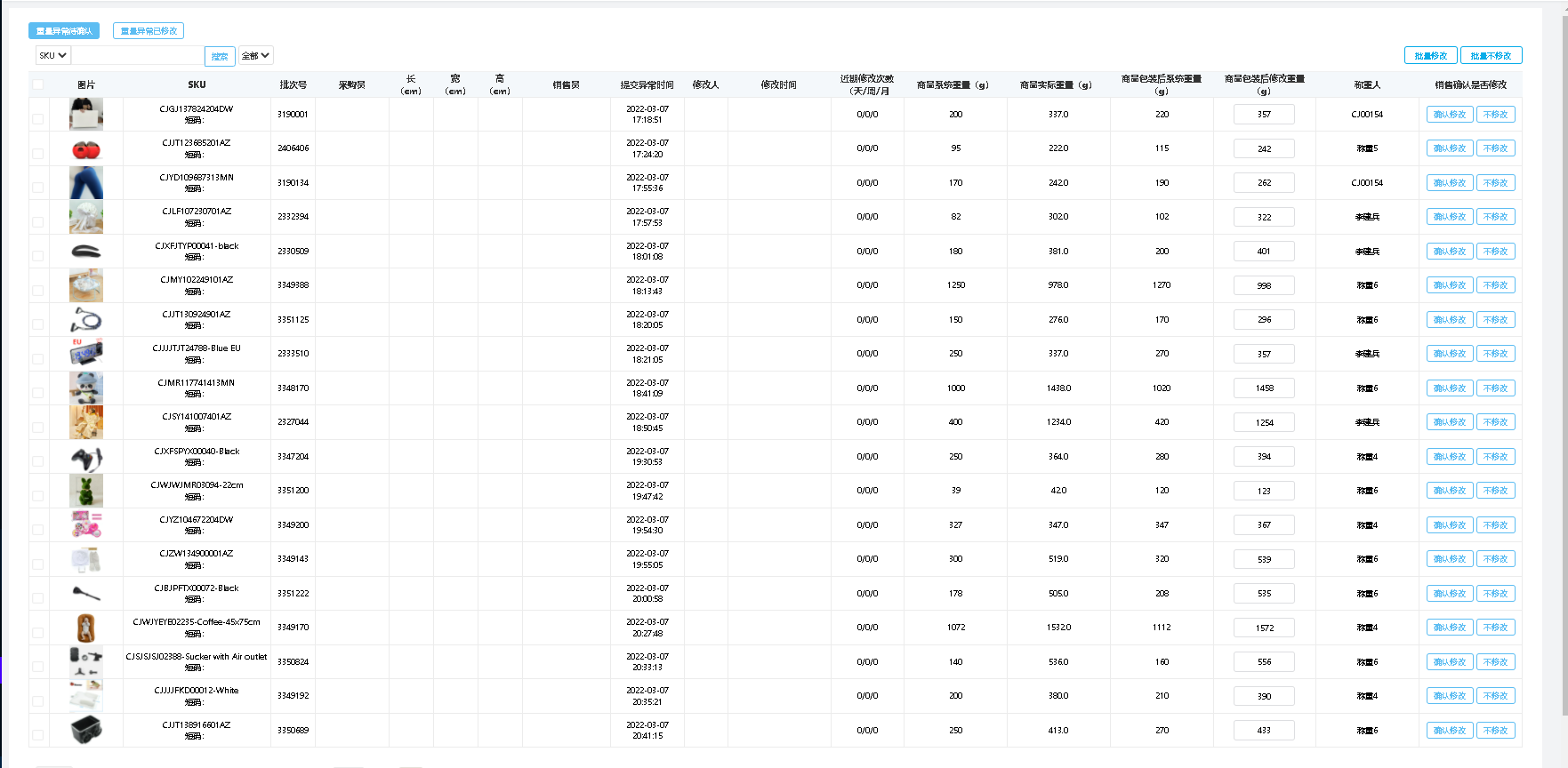Click 确认修改 for row CJYZ104672204DW

[x=1450, y=525]
